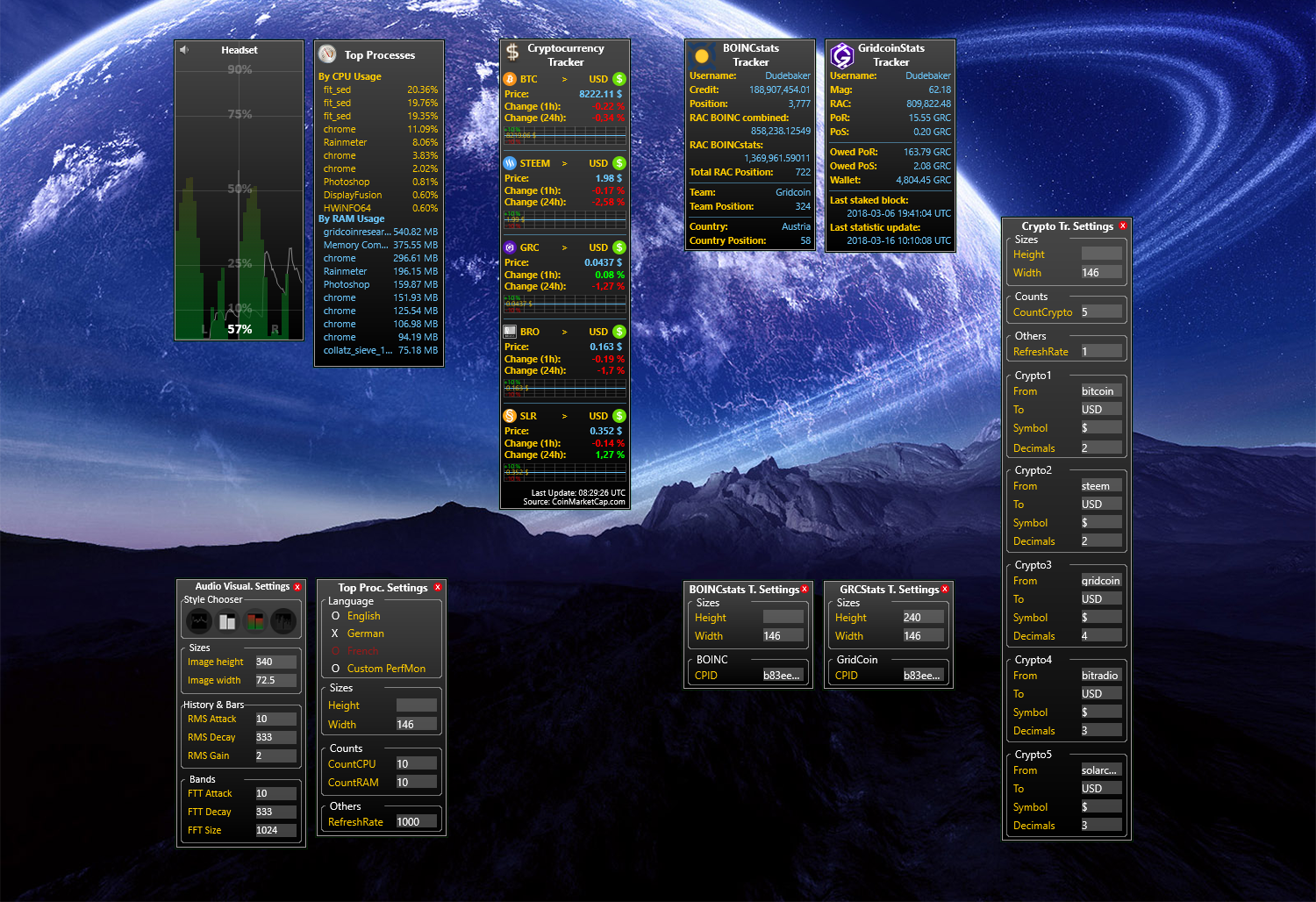Click Crypto3 Decimals field showing 4

(x=1101, y=635)
